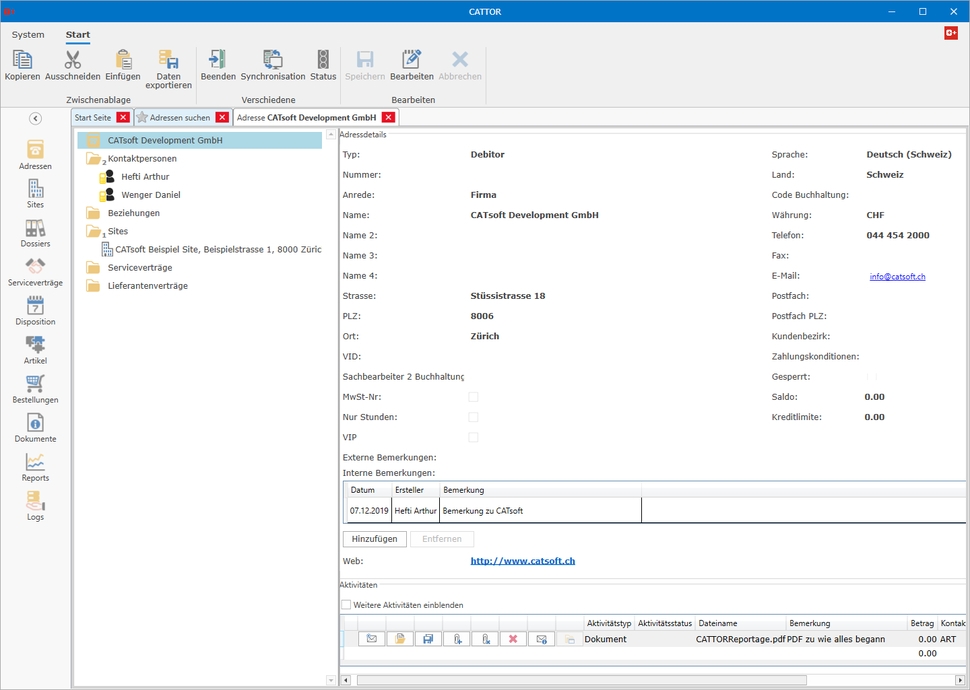Switch to the System ribbon tab
The height and width of the screenshot is (690, 970).
tap(28, 35)
